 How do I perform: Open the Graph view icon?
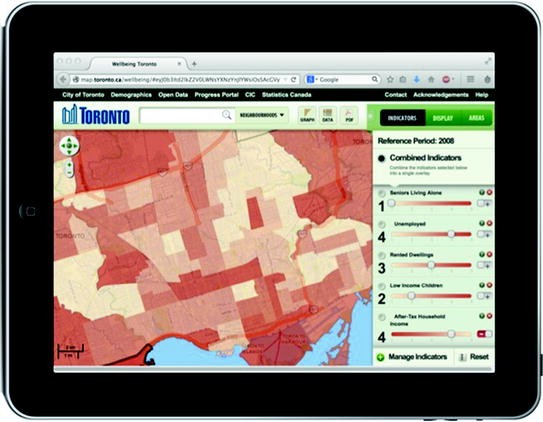[x=307, y=115]
